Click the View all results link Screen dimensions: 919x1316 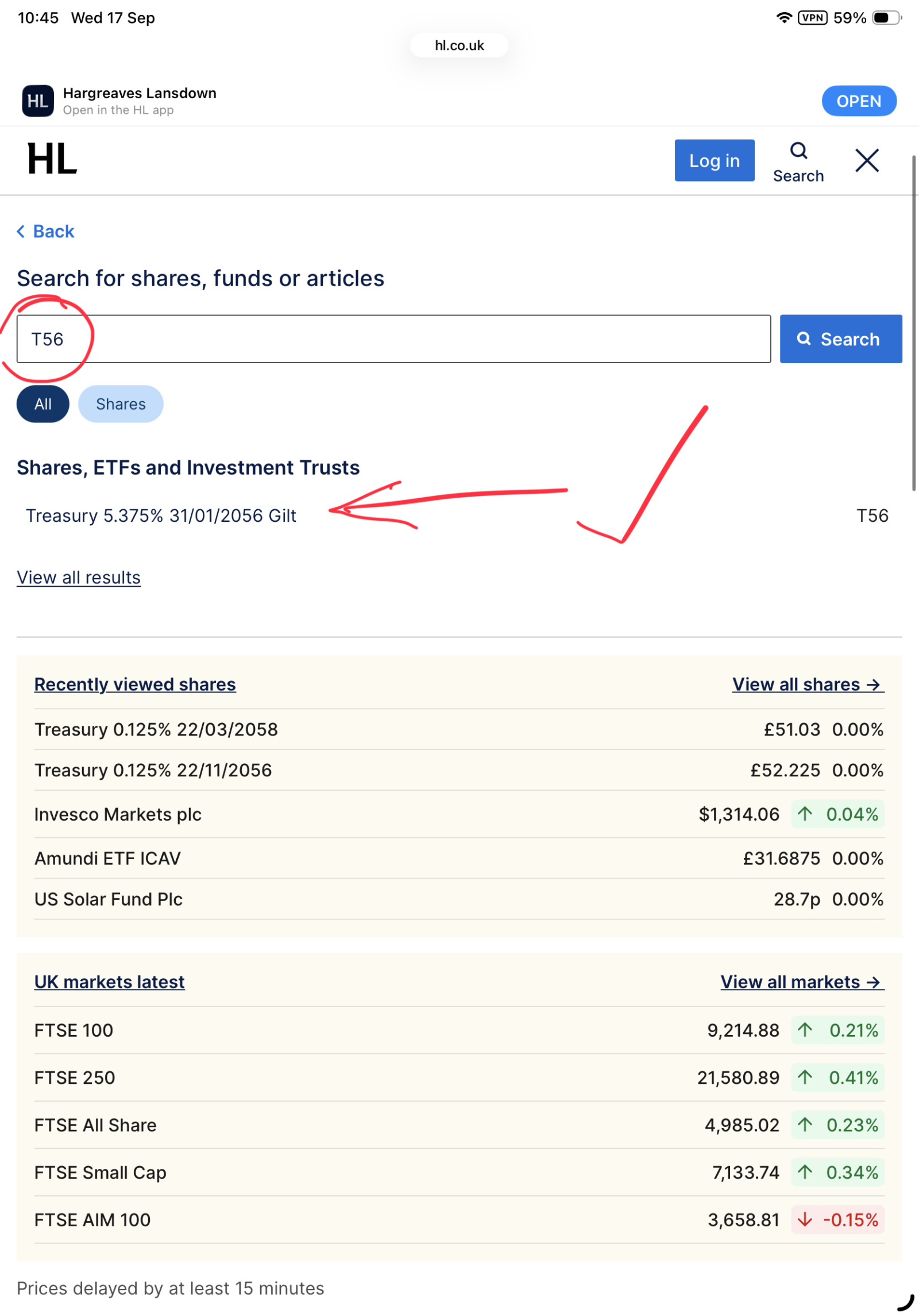click(79, 577)
